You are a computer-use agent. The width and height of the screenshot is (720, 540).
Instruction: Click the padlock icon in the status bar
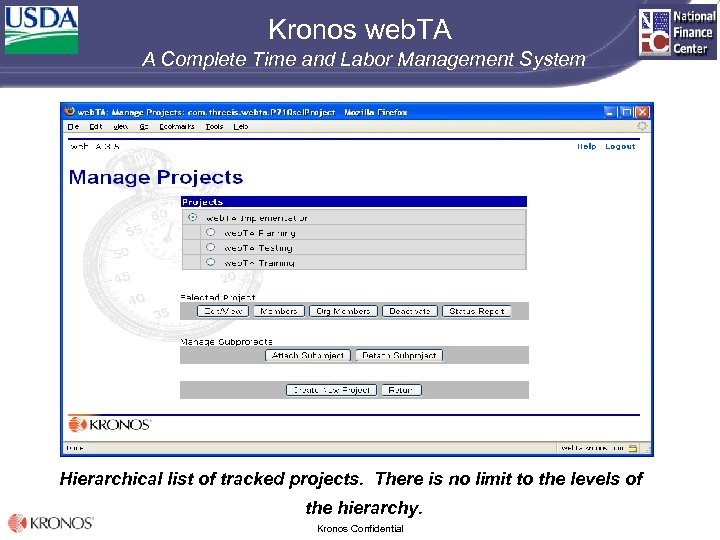coord(633,448)
